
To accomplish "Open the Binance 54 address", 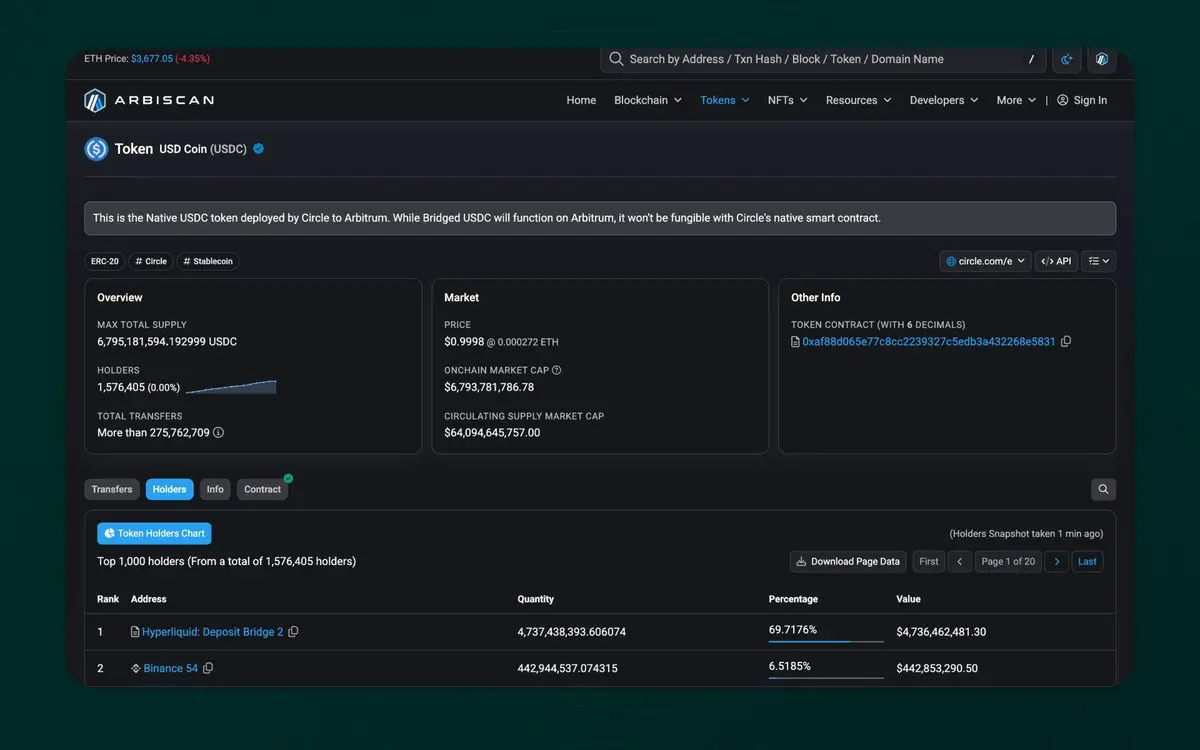I will coord(171,668).
